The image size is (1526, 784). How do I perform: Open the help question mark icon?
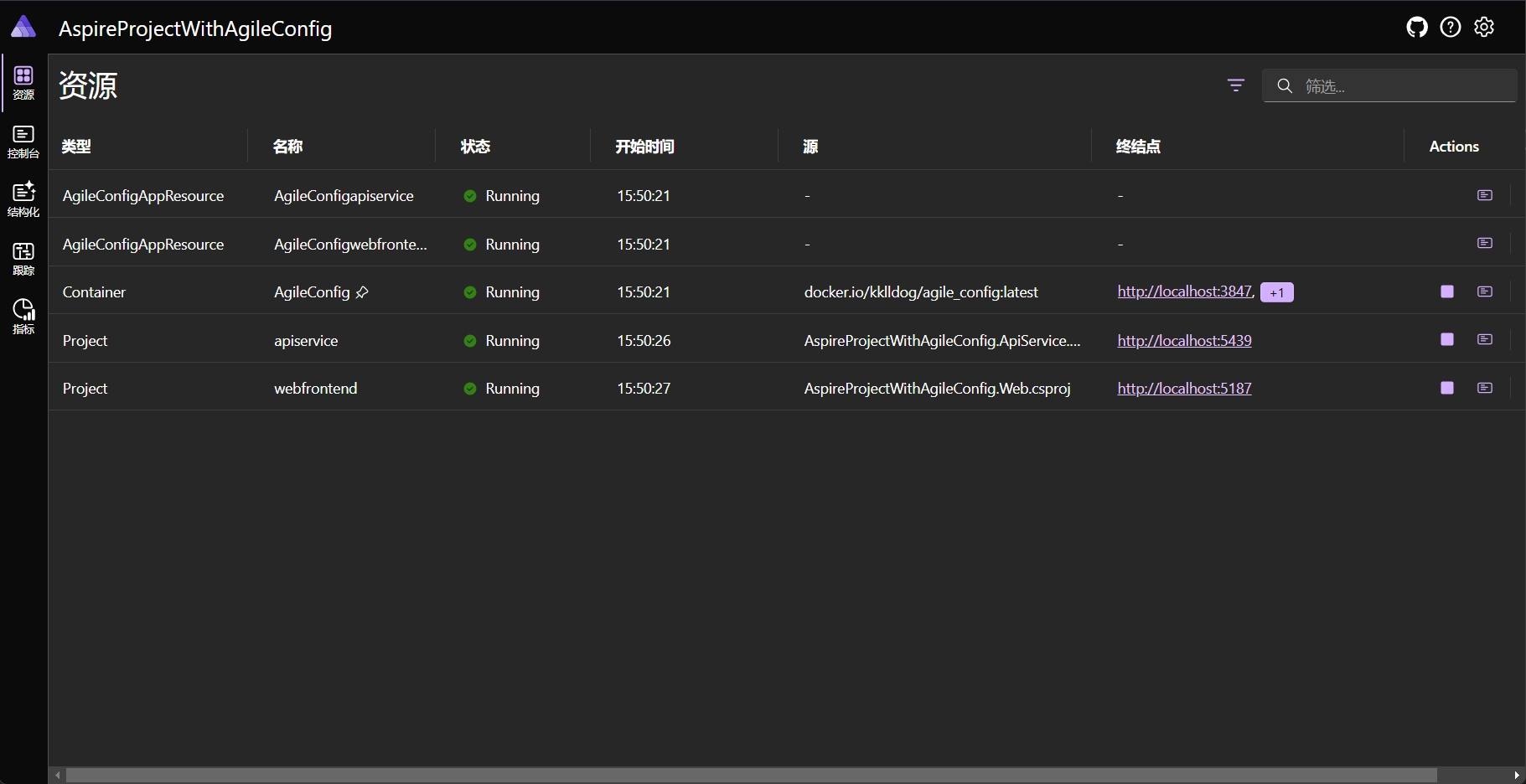coord(1450,28)
